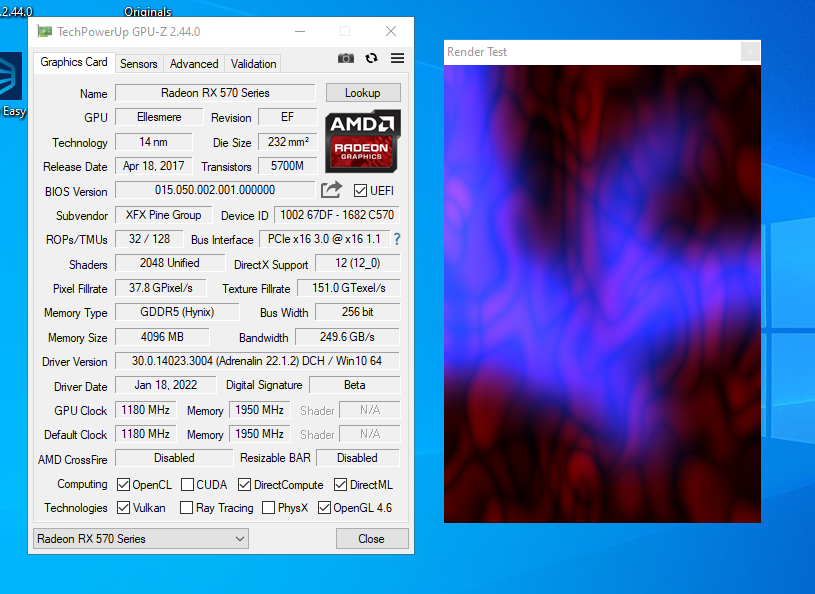The image size is (815, 594).
Task: Open the hamburger menu in GPU-Z
Action: click(397, 58)
